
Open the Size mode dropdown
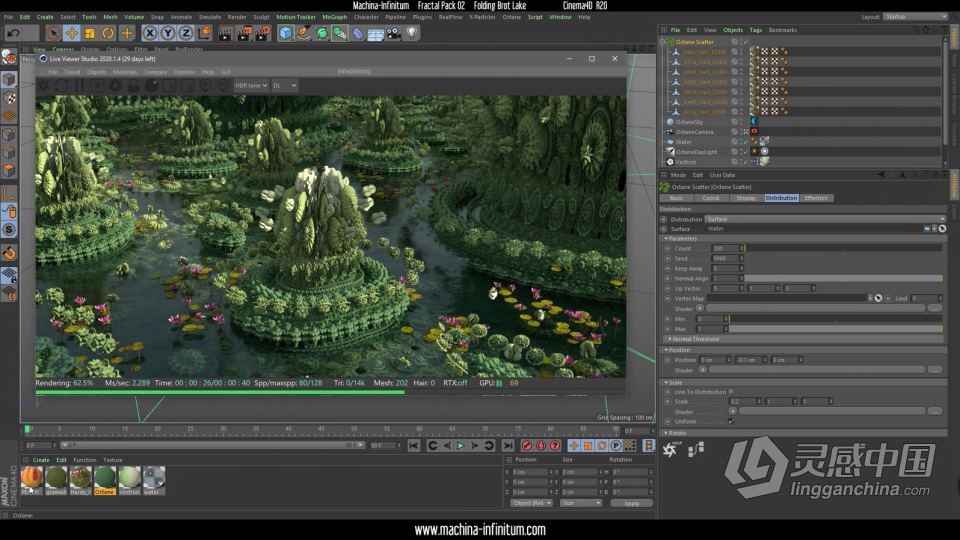pyautogui.click(x=582, y=503)
